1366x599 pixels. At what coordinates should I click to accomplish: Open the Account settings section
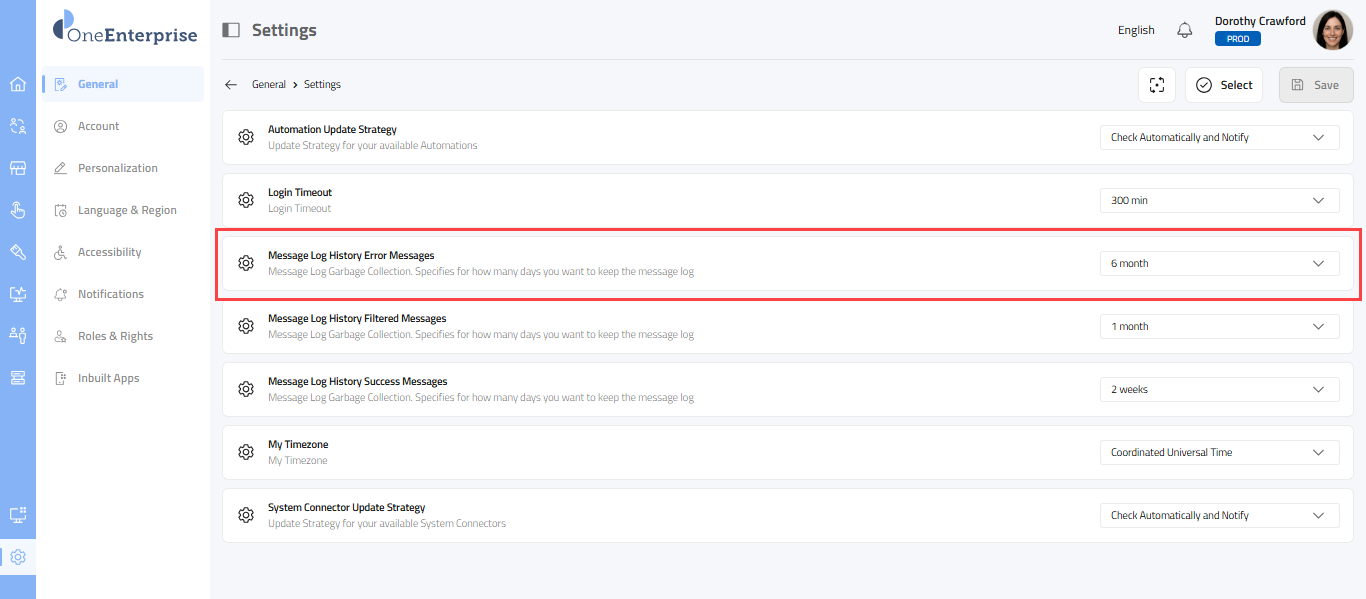(98, 126)
